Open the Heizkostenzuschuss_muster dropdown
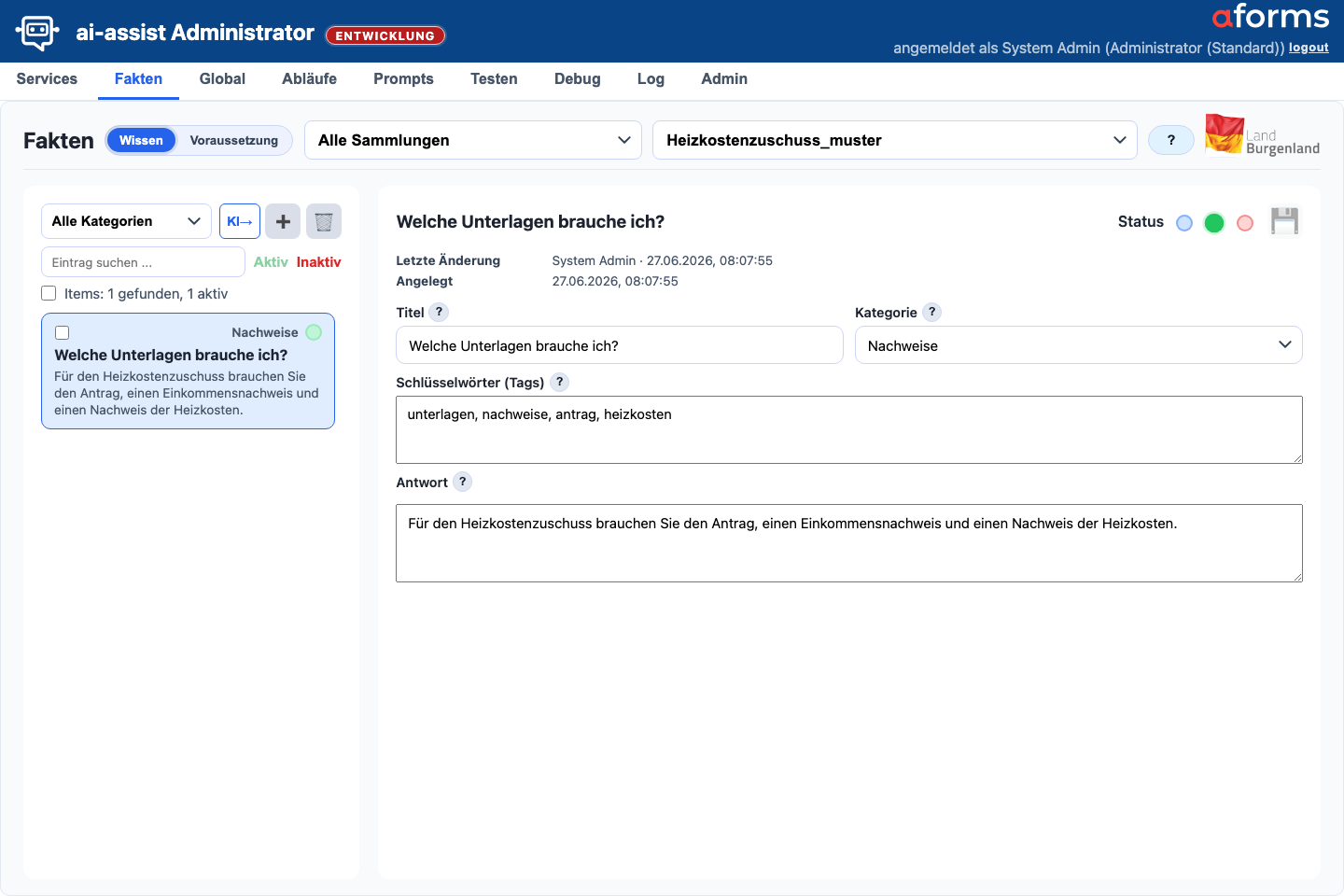Viewport: 1344px width, 896px height. pos(895,140)
